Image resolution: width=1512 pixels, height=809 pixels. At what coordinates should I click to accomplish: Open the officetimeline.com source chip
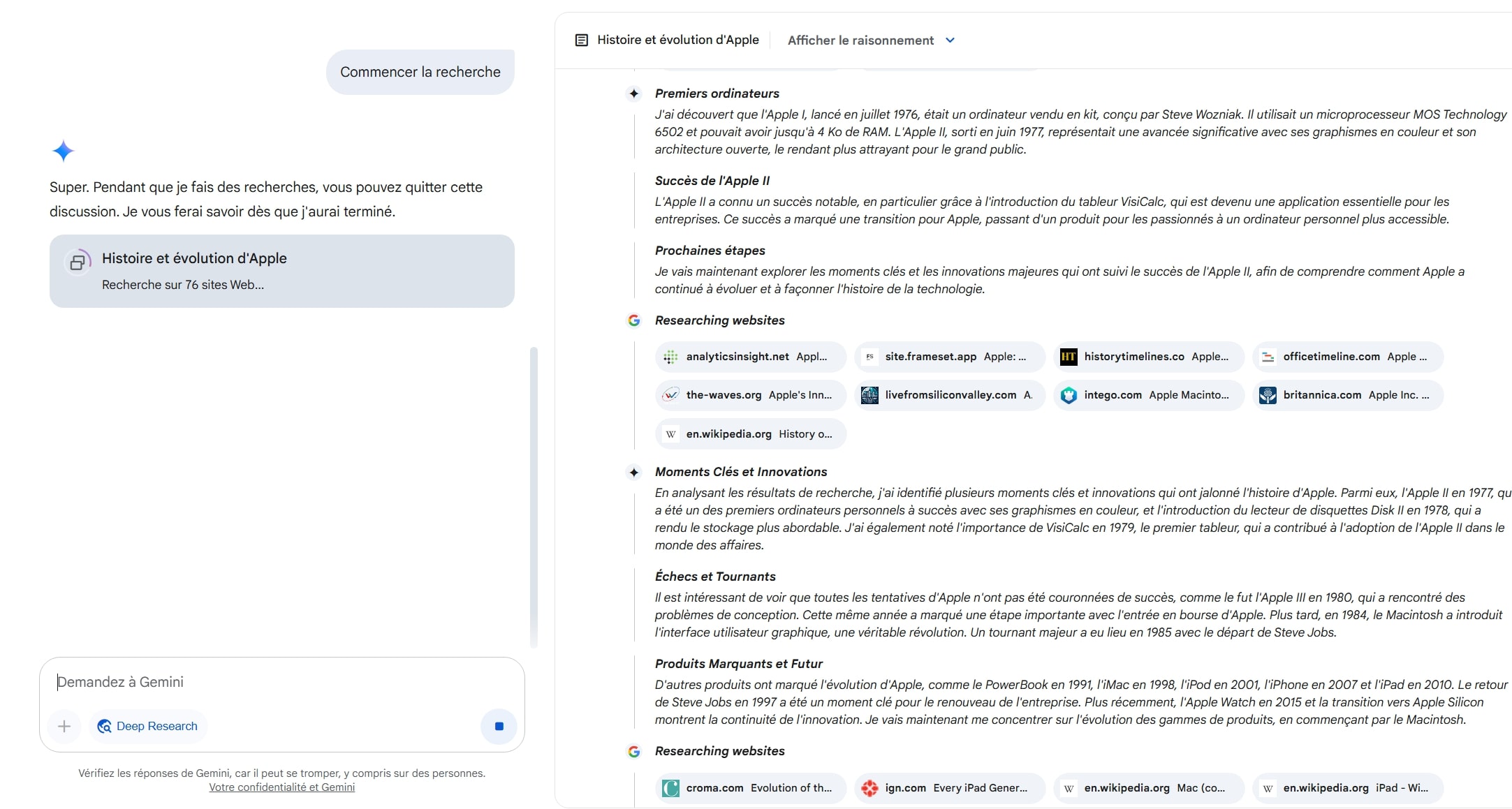click(x=1348, y=357)
